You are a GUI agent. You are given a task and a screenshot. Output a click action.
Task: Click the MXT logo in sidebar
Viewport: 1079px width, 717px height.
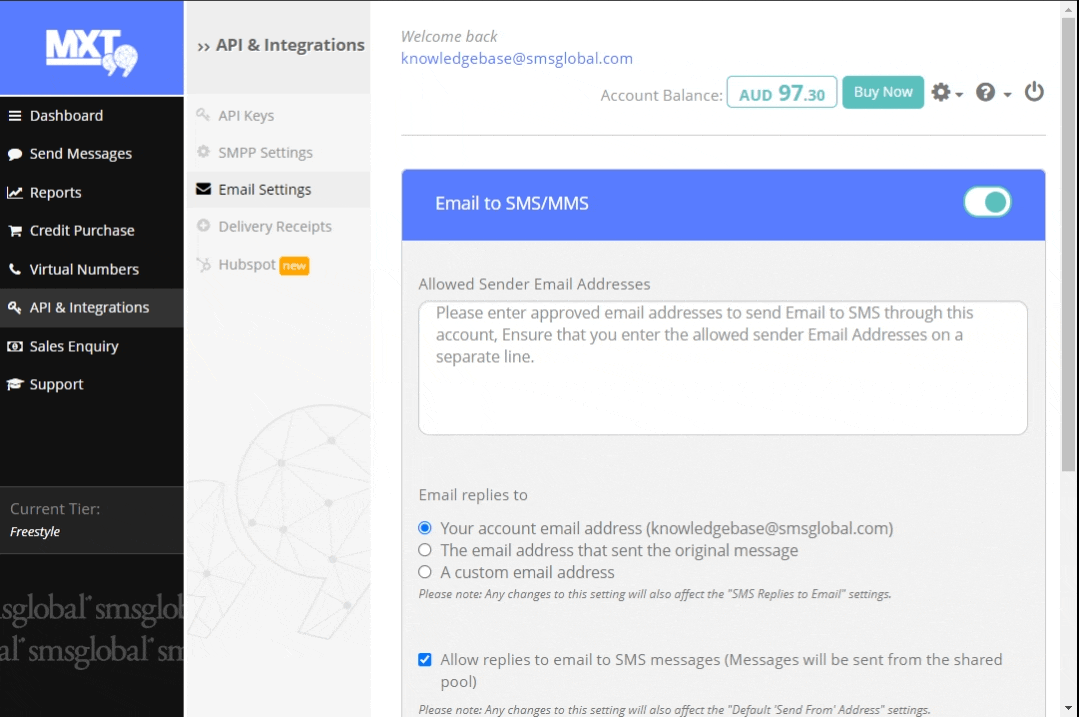pyautogui.click(x=91, y=50)
